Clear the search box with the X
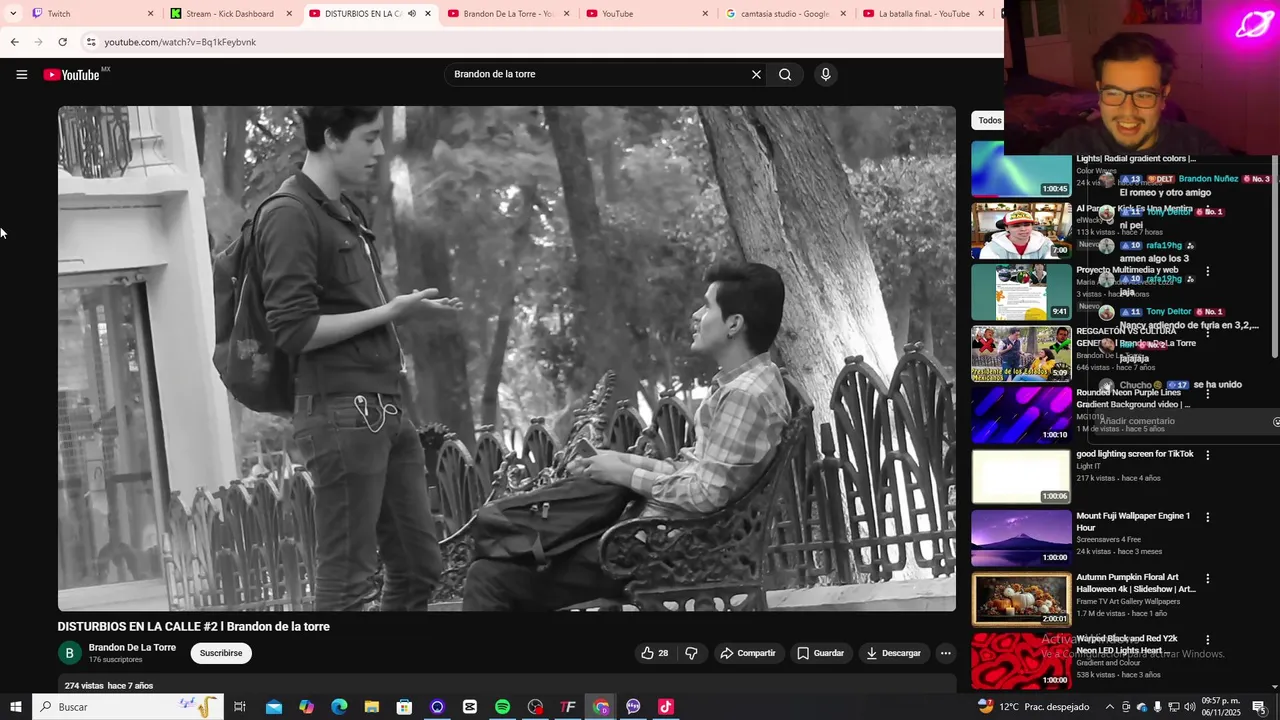 tap(756, 74)
